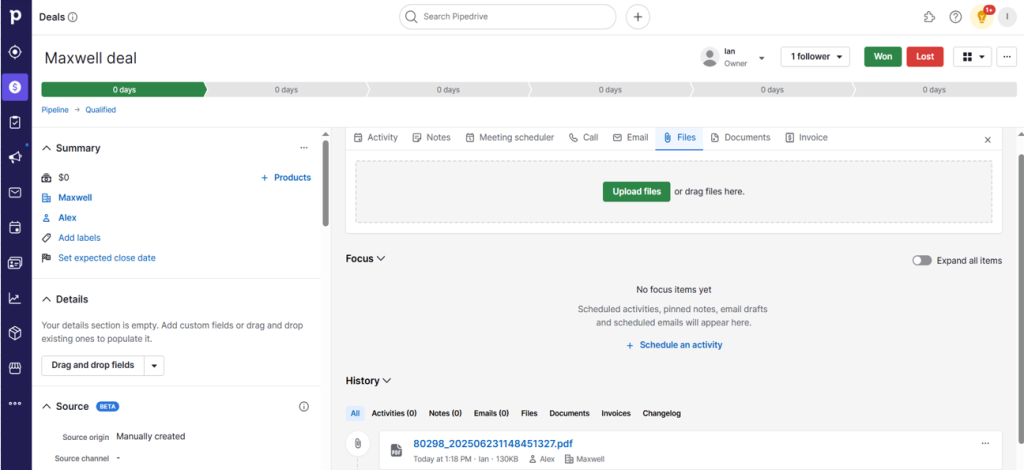
Task: Switch to the Call tab
Action: [583, 138]
